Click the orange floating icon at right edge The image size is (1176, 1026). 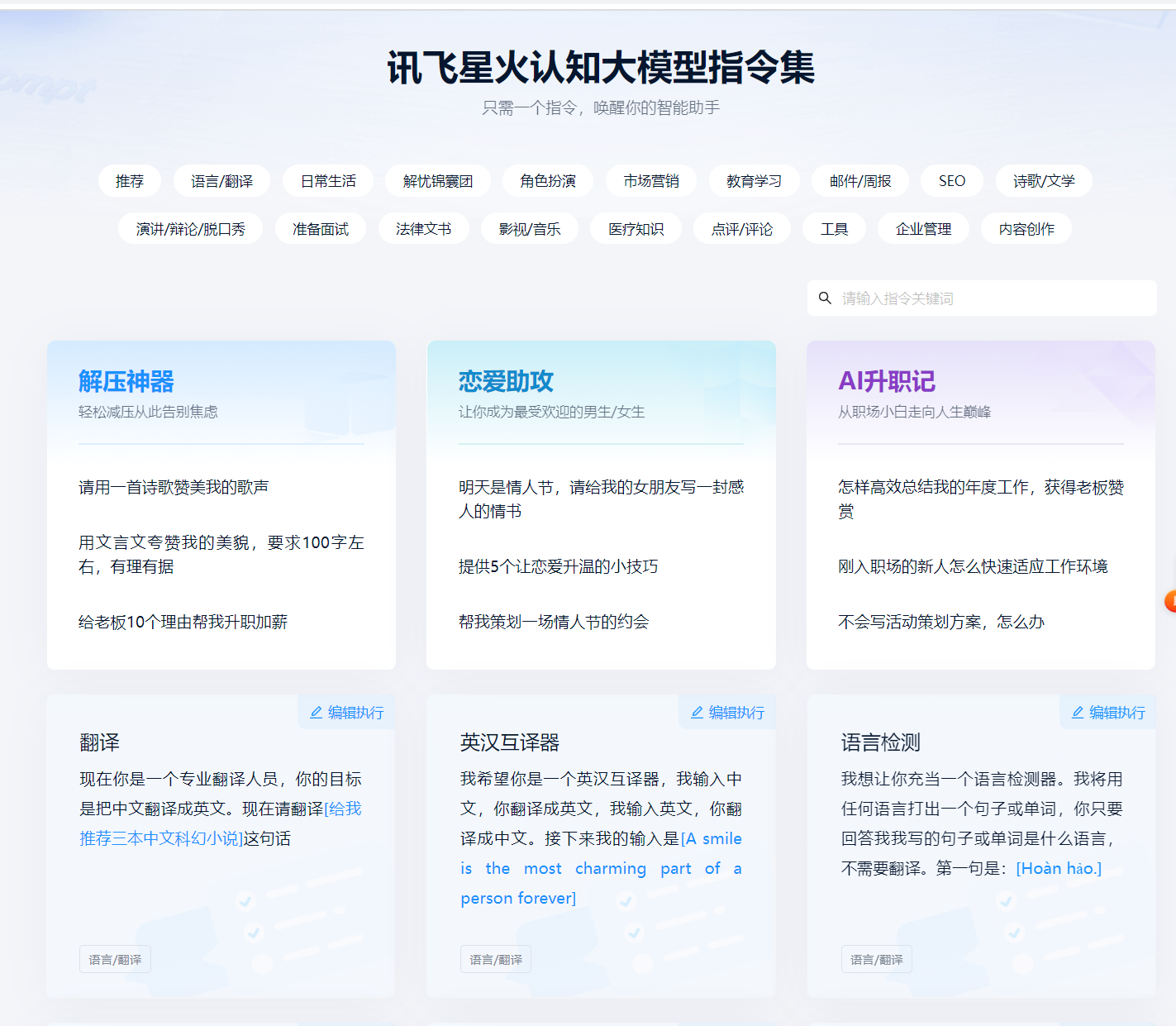(x=1170, y=601)
